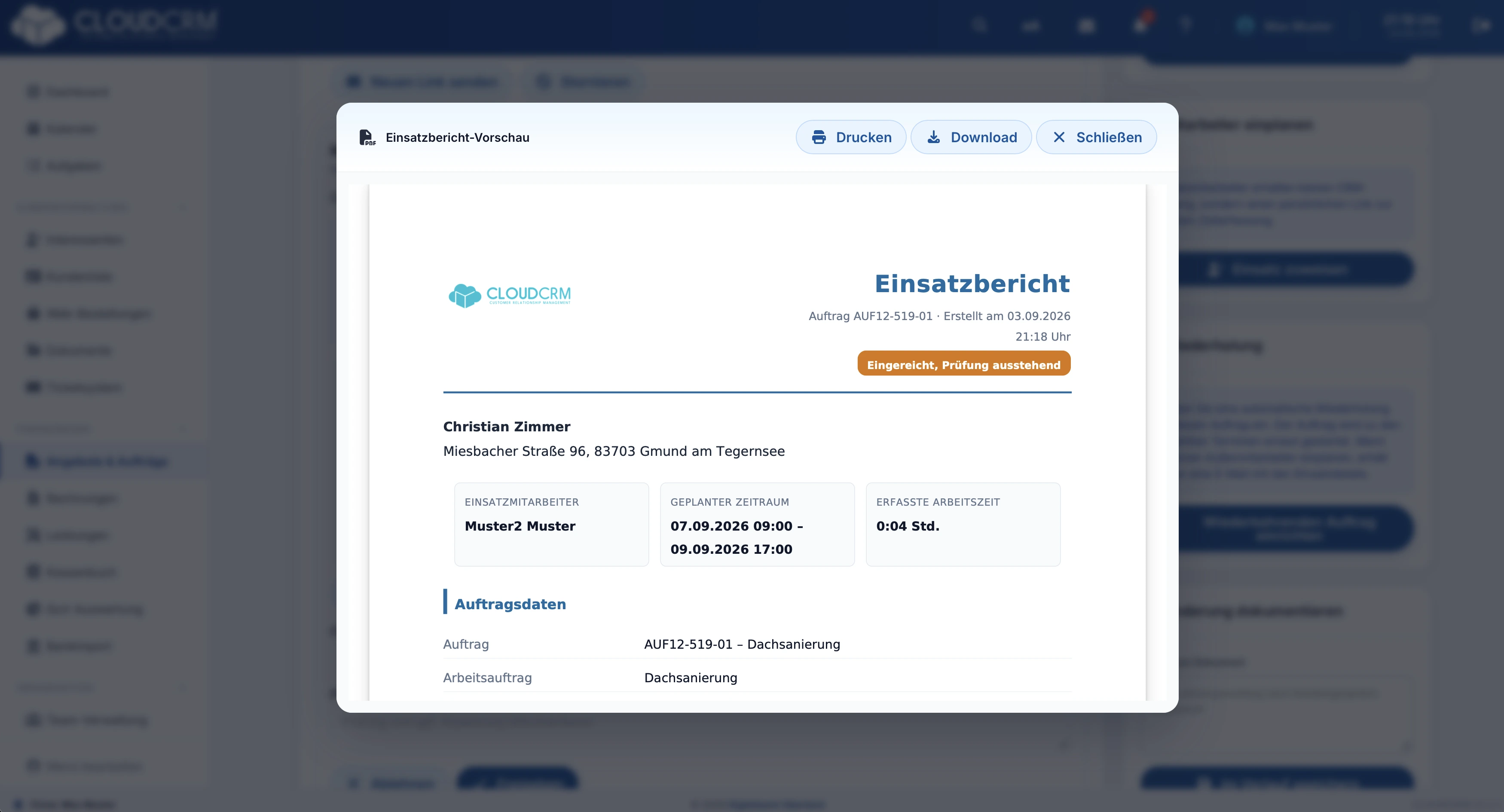This screenshot has width=1504, height=812.
Task: Click the Arbeitsauftrag value 'Dachsanierung'
Action: pos(690,678)
